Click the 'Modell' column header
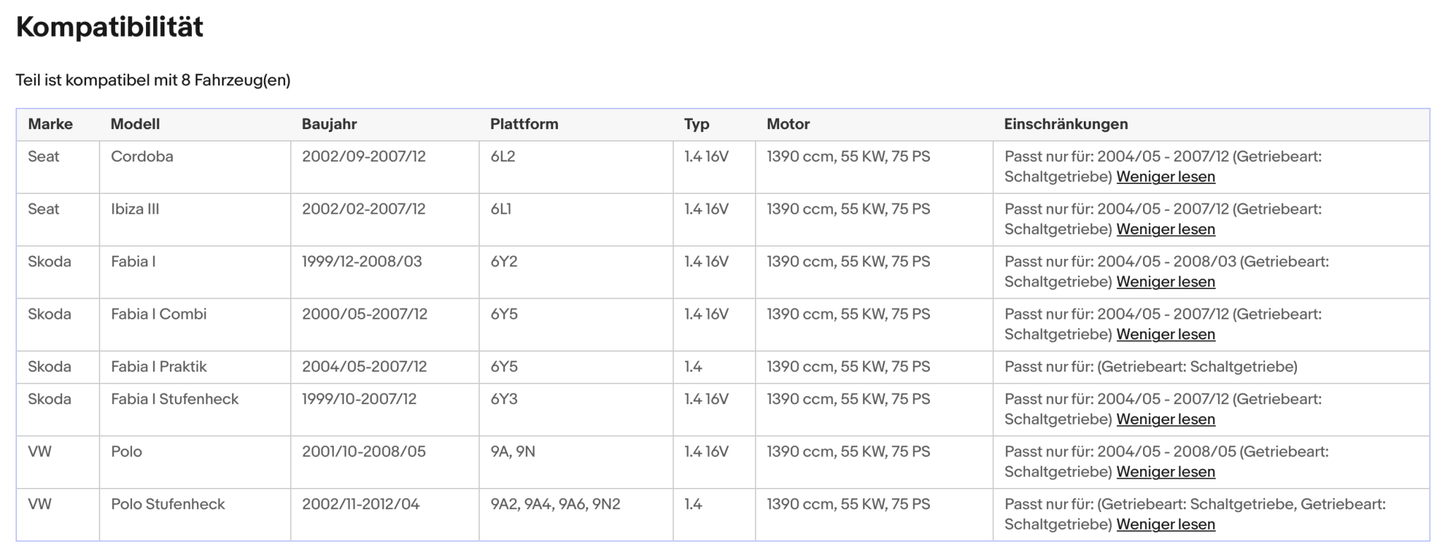1445x550 pixels. coord(135,124)
